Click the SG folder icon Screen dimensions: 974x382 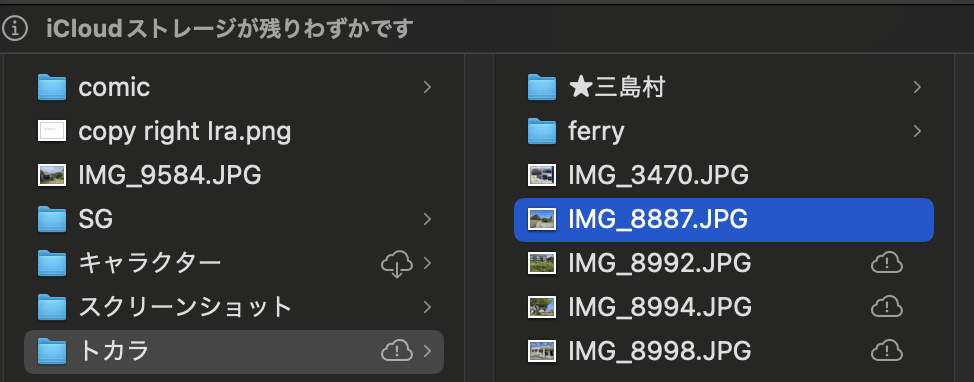click(x=52, y=219)
